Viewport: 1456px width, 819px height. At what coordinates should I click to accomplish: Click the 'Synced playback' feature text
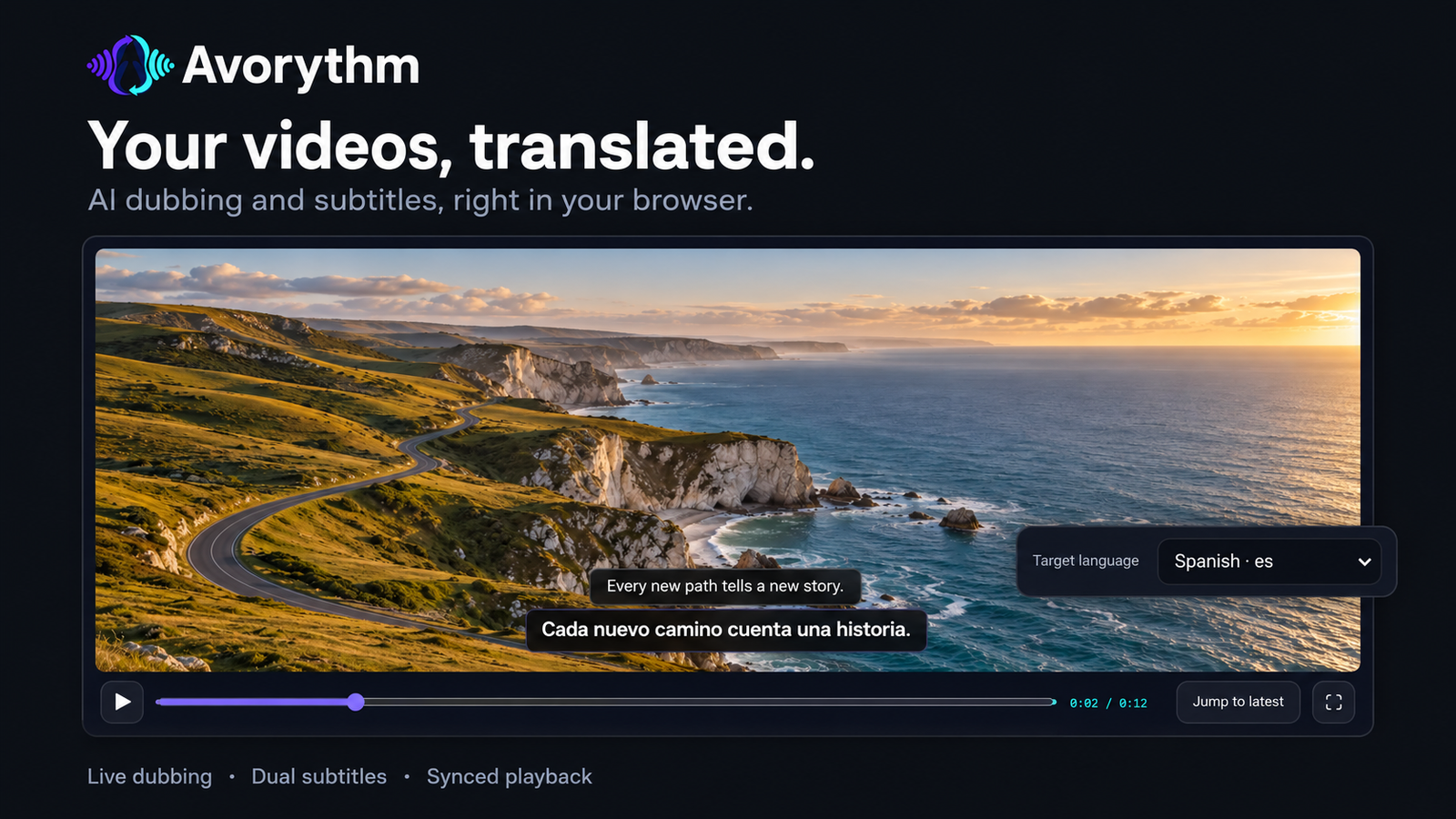(510, 777)
